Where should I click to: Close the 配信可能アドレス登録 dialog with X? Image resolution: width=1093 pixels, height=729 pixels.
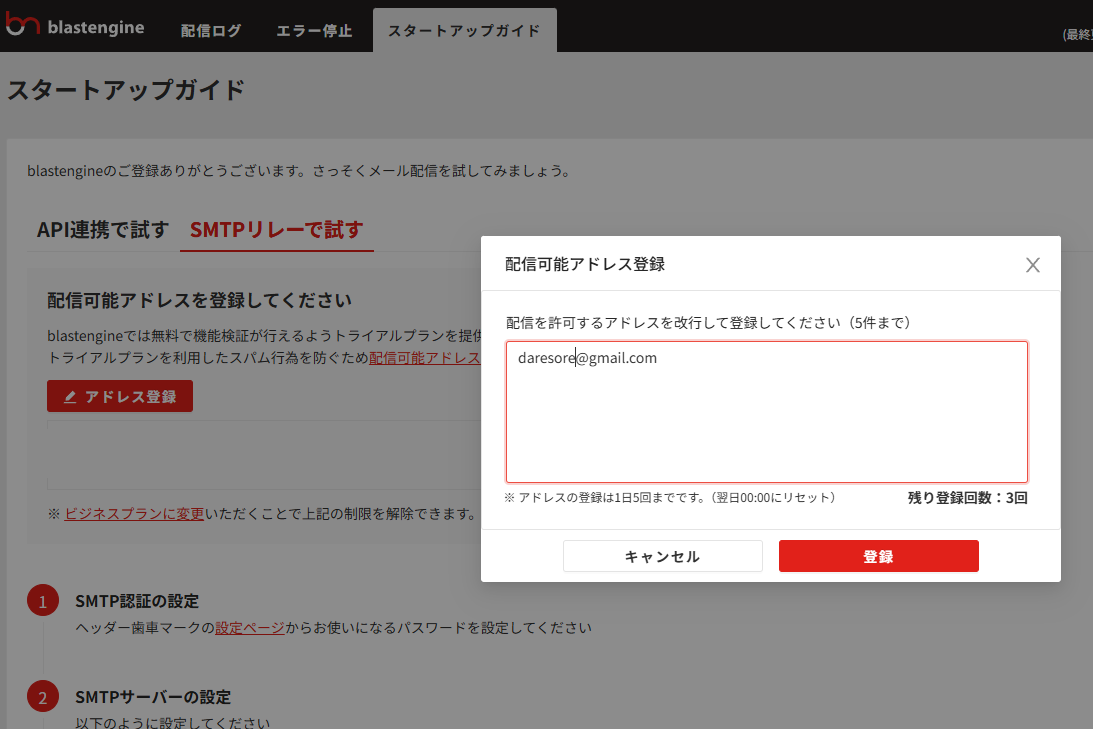(x=1033, y=265)
